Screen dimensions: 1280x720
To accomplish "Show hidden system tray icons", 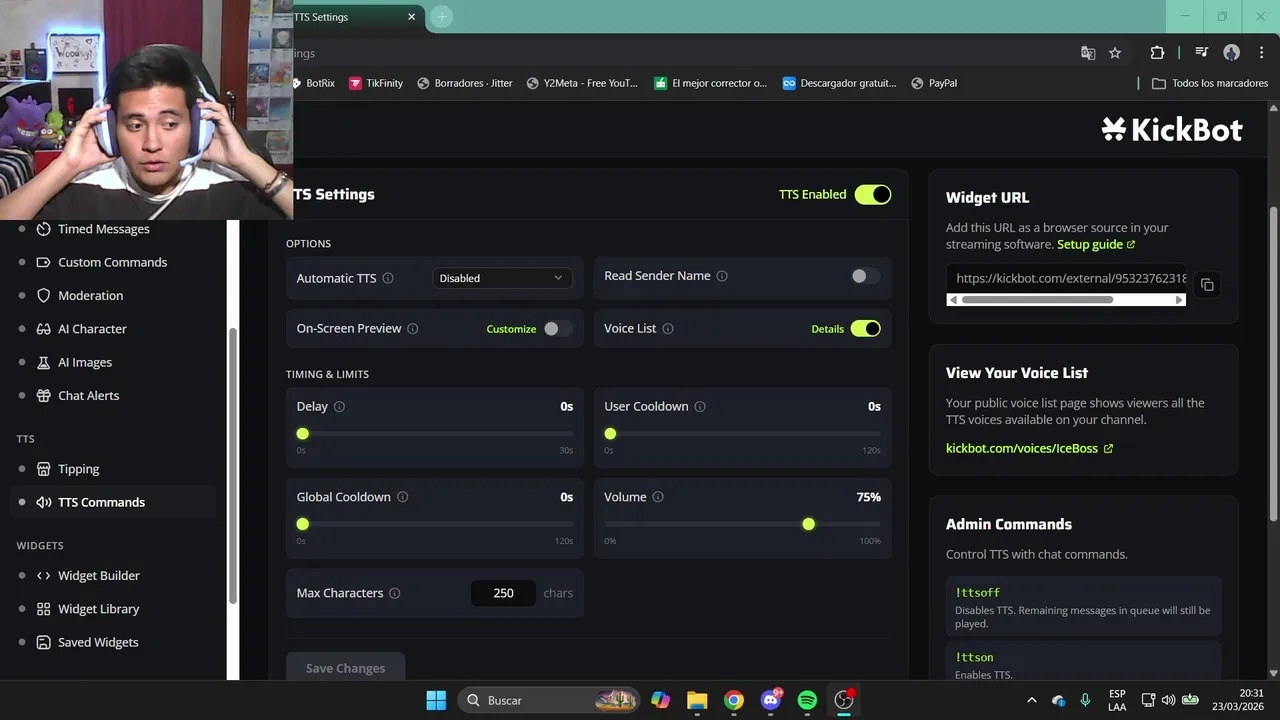I will coord(1032,700).
